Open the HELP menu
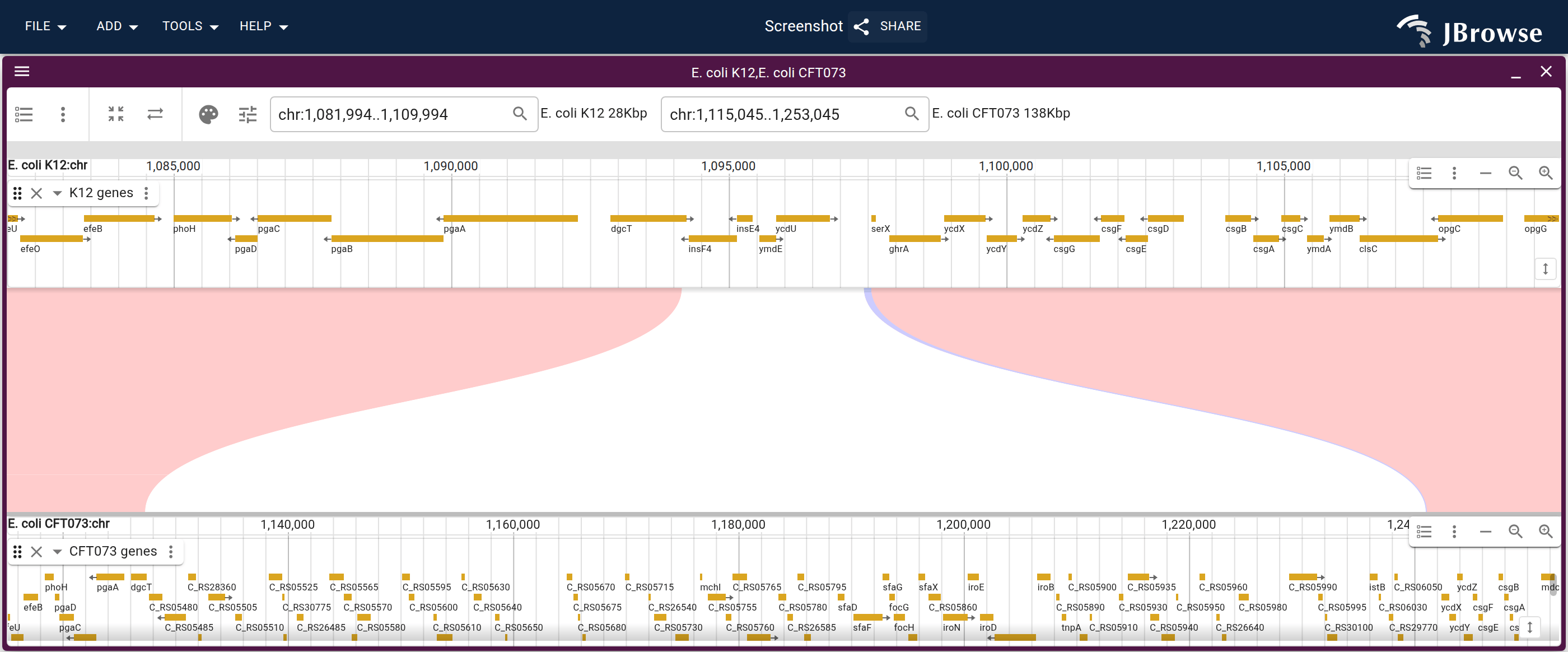1568x652 pixels. (x=263, y=26)
